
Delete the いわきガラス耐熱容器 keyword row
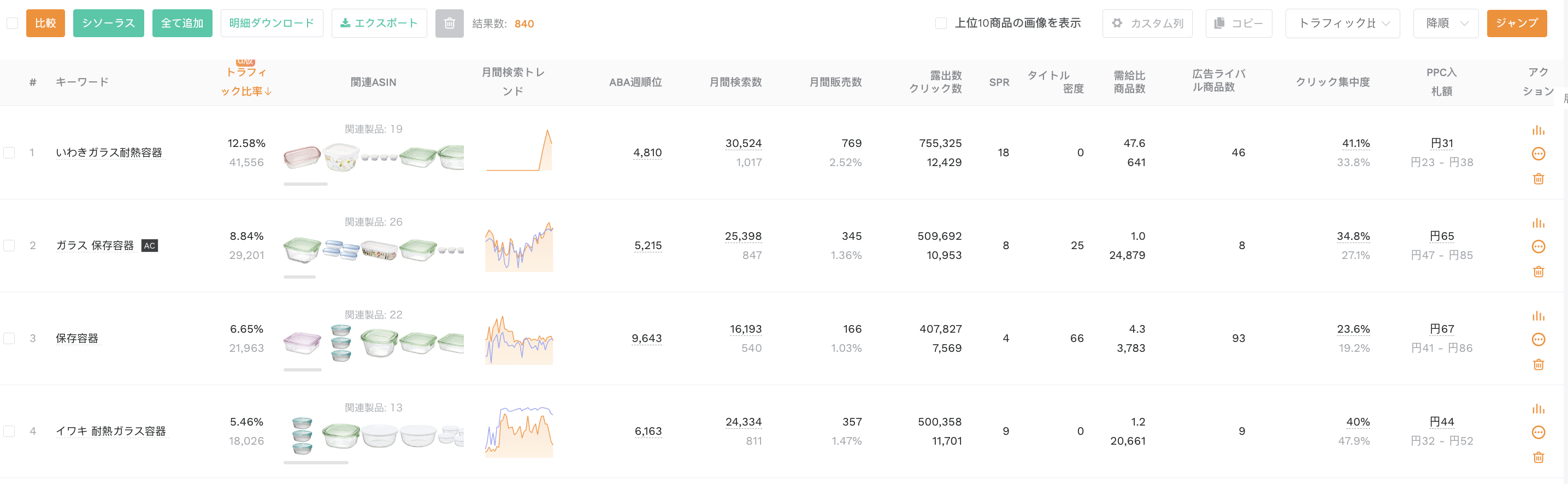[1538, 179]
